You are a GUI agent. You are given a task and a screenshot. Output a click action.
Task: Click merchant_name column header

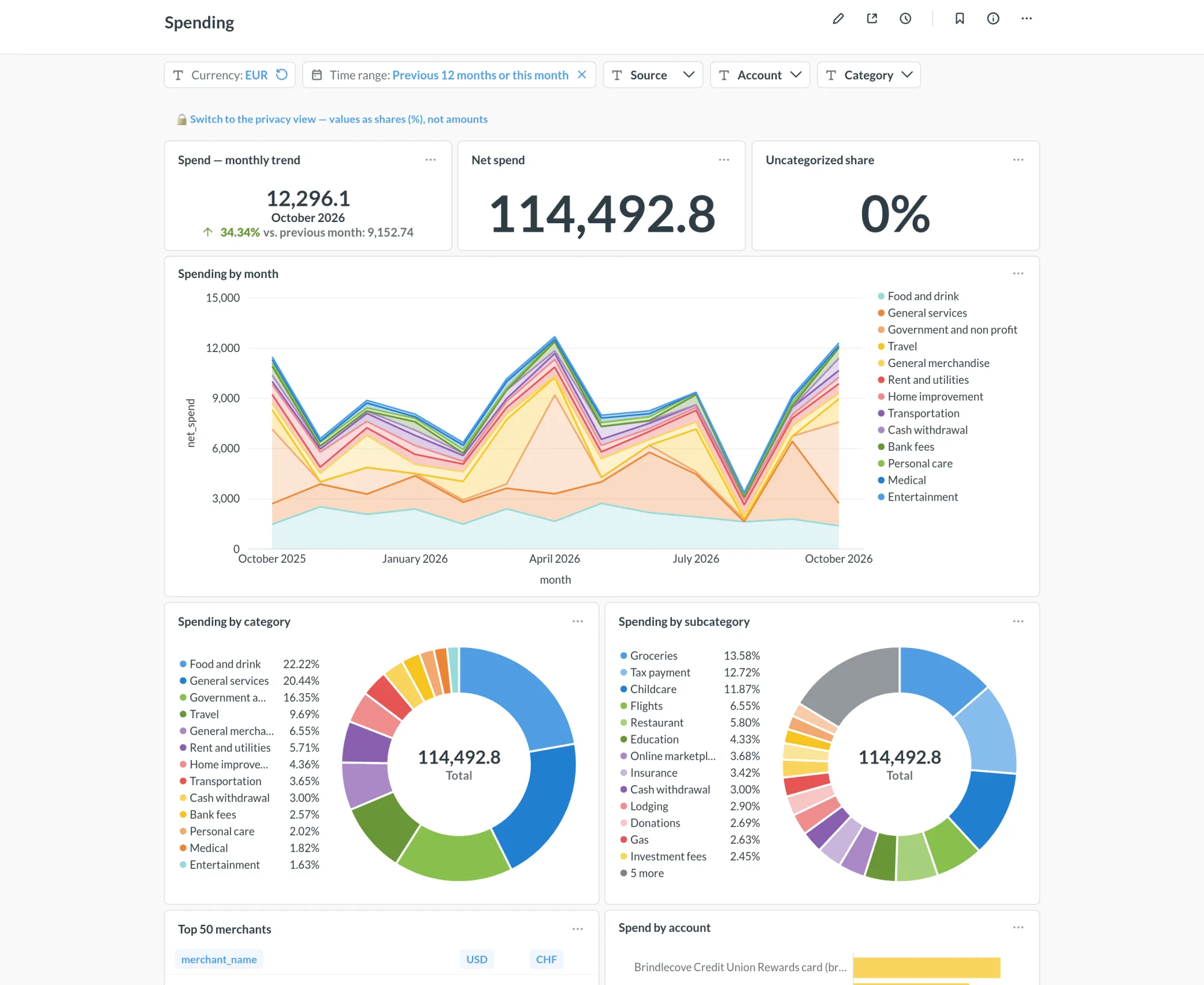pos(219,960)
